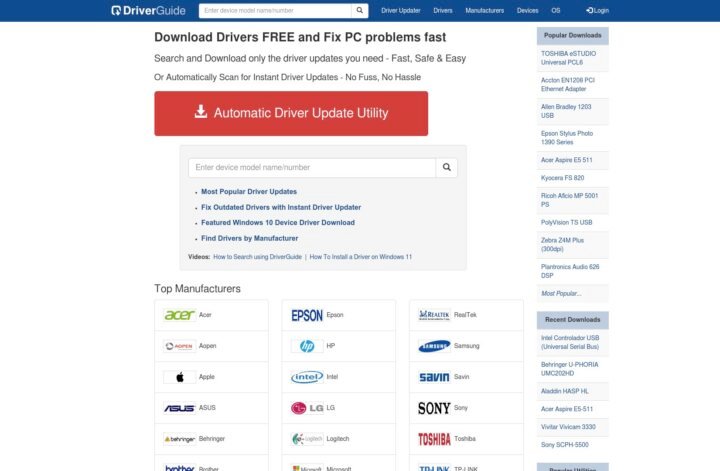Open How To Install a Driver on Windows 11
Viewport: 720px width, 471px height.
point(361,257)
